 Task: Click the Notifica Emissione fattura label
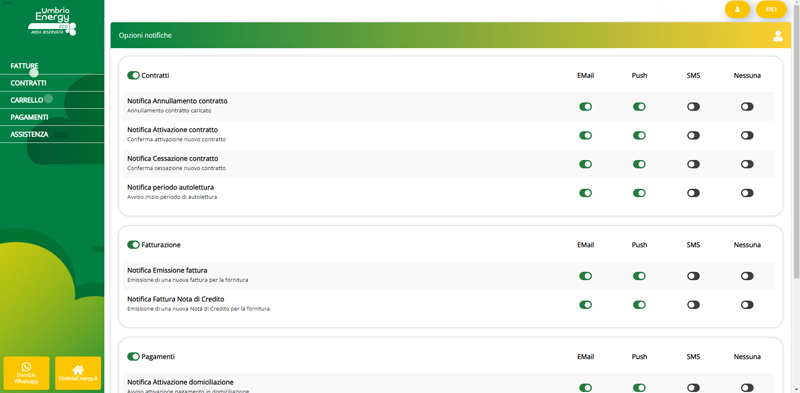click(x=167, y=271)
